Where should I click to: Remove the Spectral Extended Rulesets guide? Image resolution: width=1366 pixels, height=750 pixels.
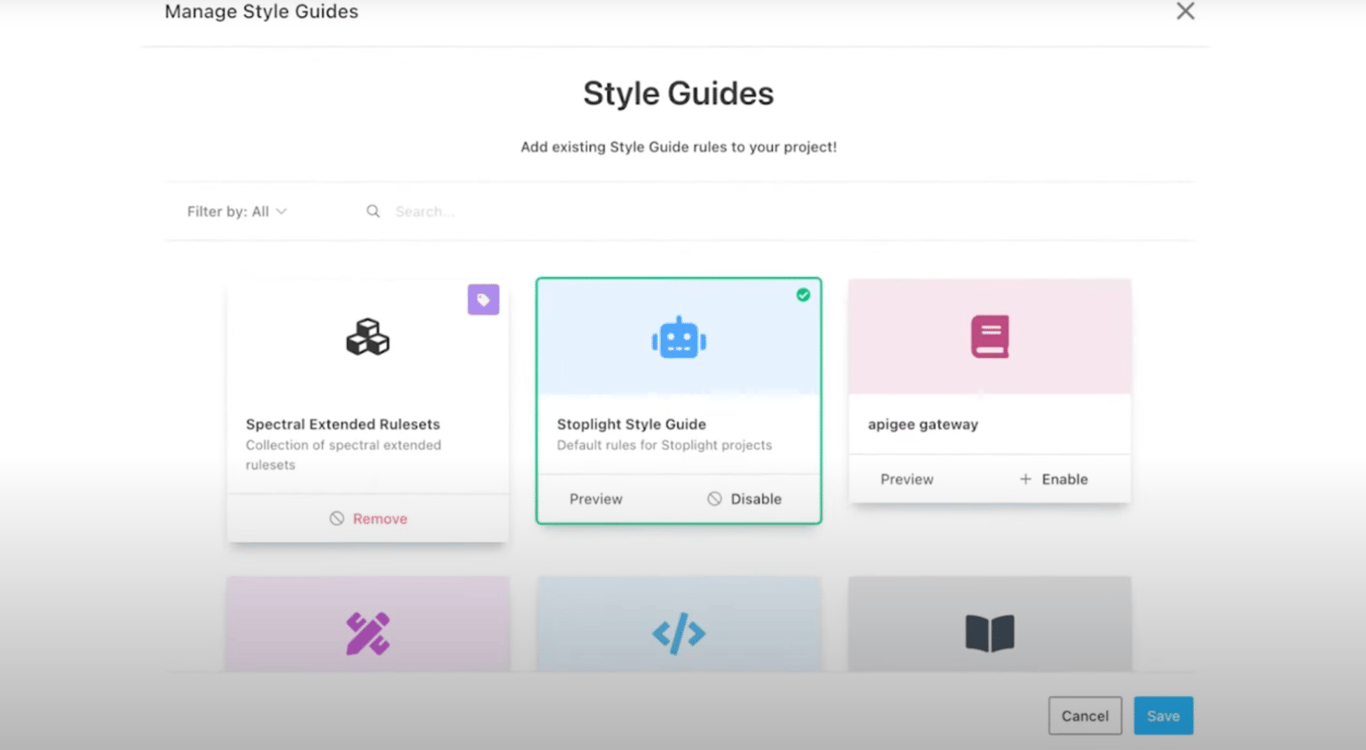(x=368, y=519)
